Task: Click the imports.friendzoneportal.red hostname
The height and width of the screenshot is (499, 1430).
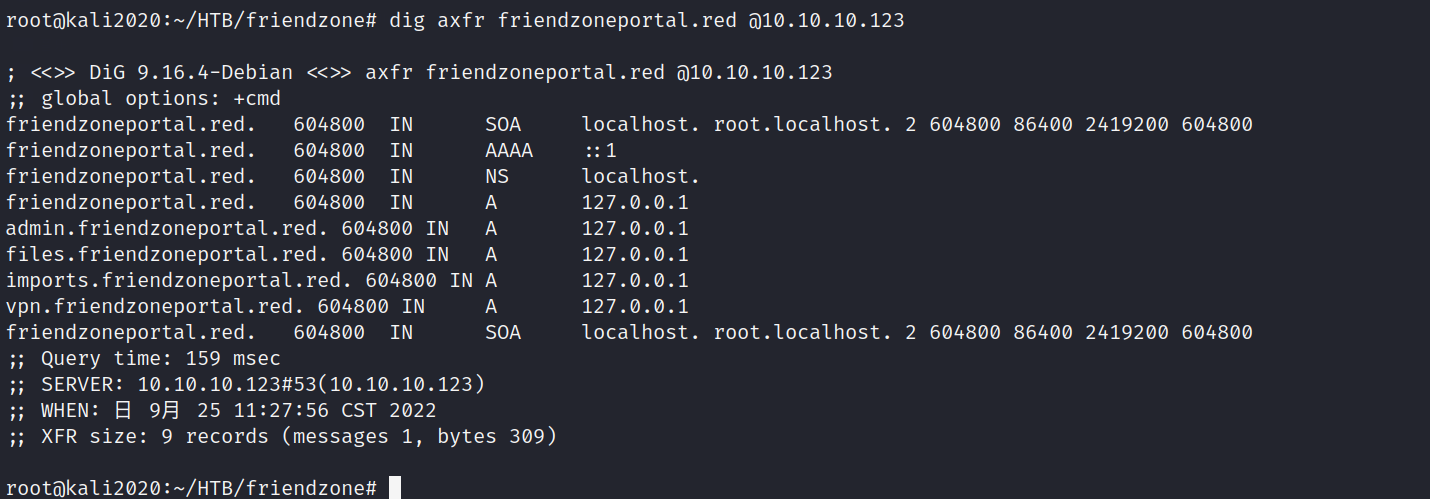Action: click(x=179, y=281)
